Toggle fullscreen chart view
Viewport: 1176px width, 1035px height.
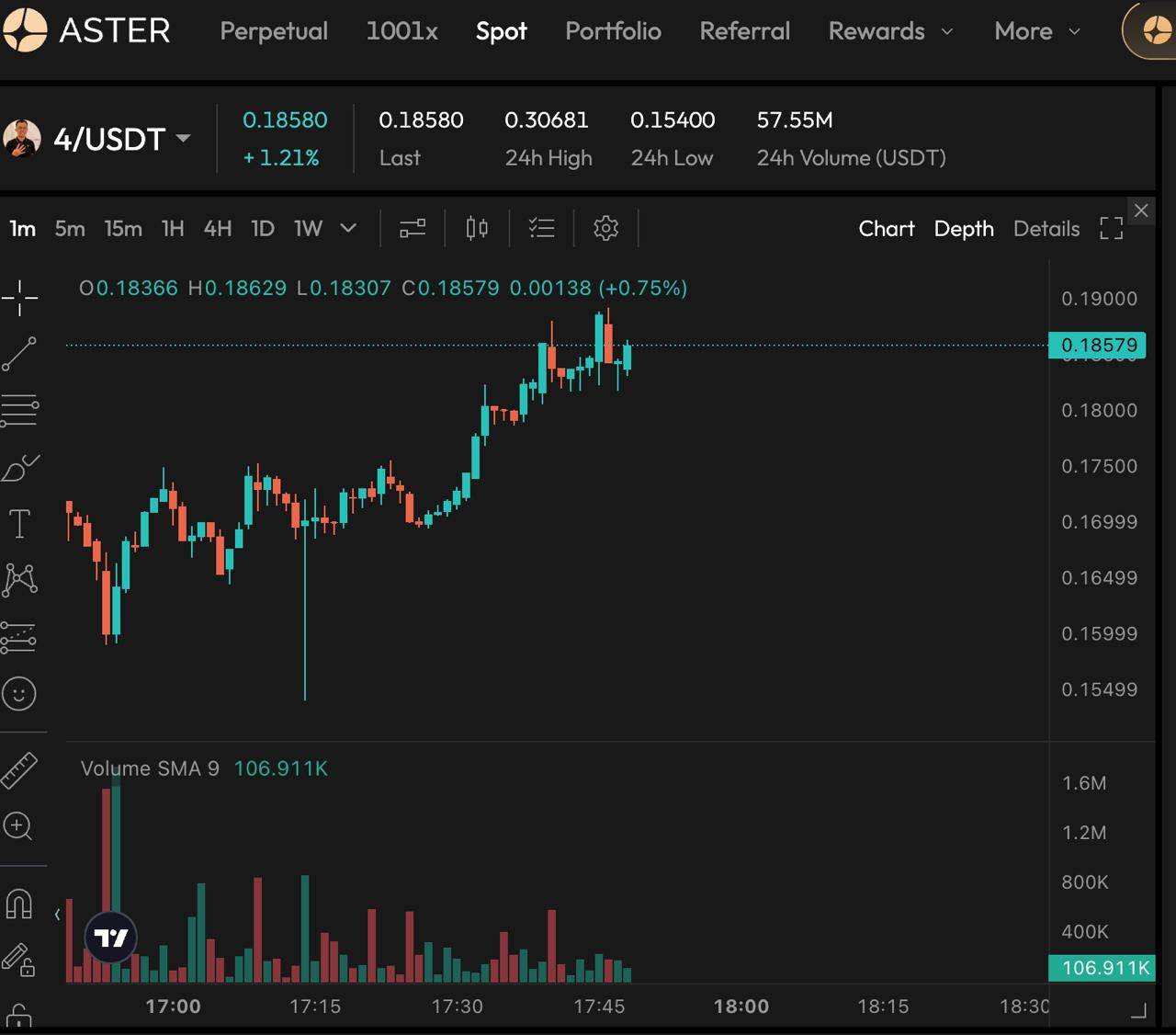click(1112, 228)
